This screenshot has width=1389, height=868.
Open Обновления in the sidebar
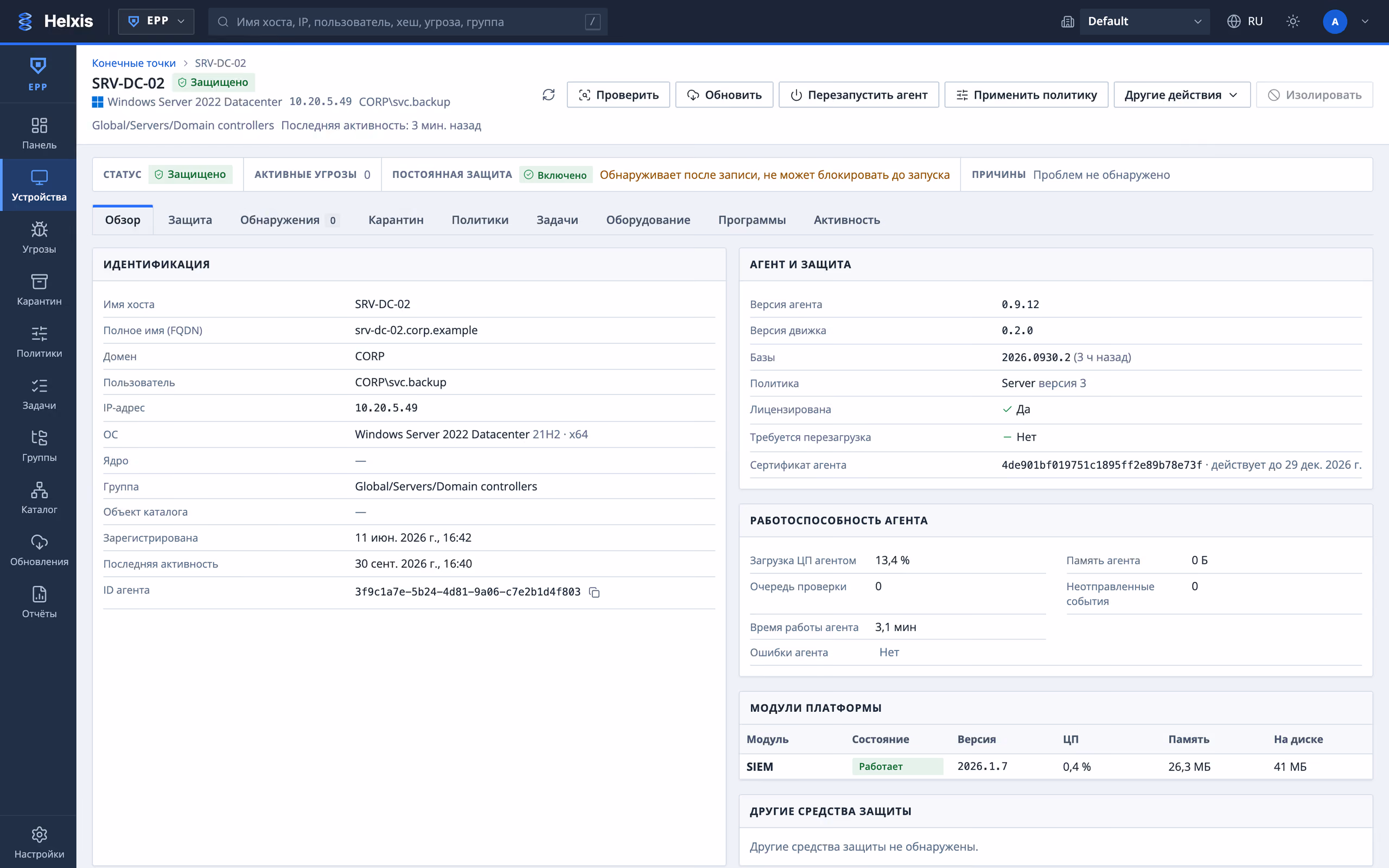point(39,550)
